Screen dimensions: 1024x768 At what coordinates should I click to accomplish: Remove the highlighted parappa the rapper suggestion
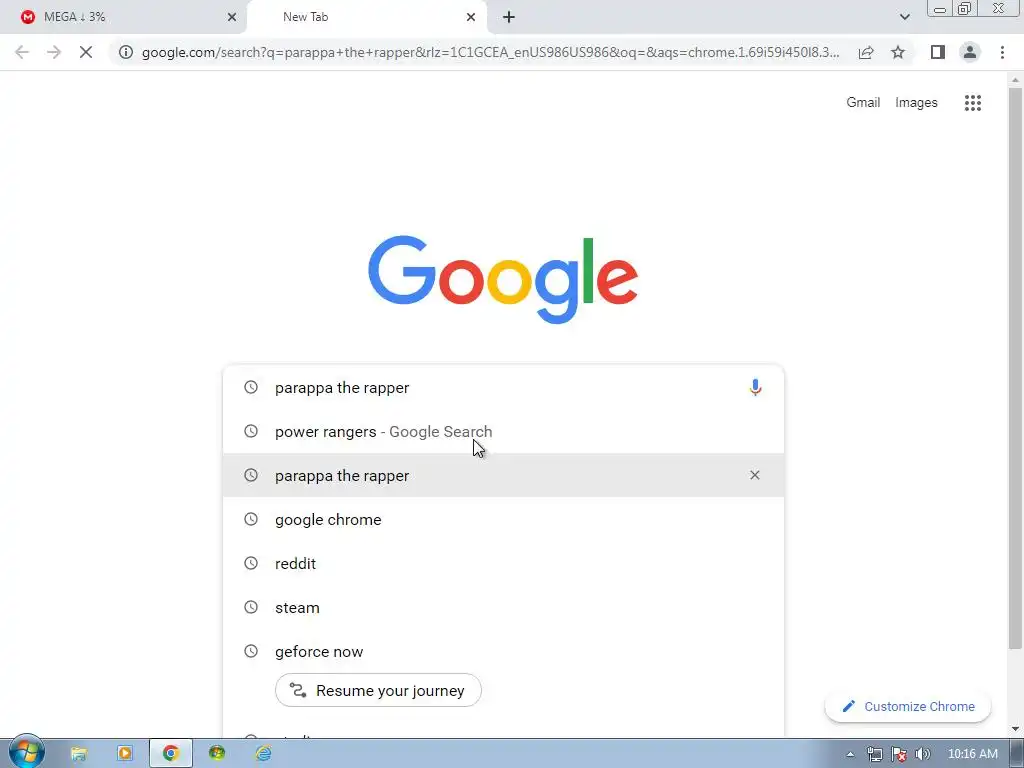(754, 475)
